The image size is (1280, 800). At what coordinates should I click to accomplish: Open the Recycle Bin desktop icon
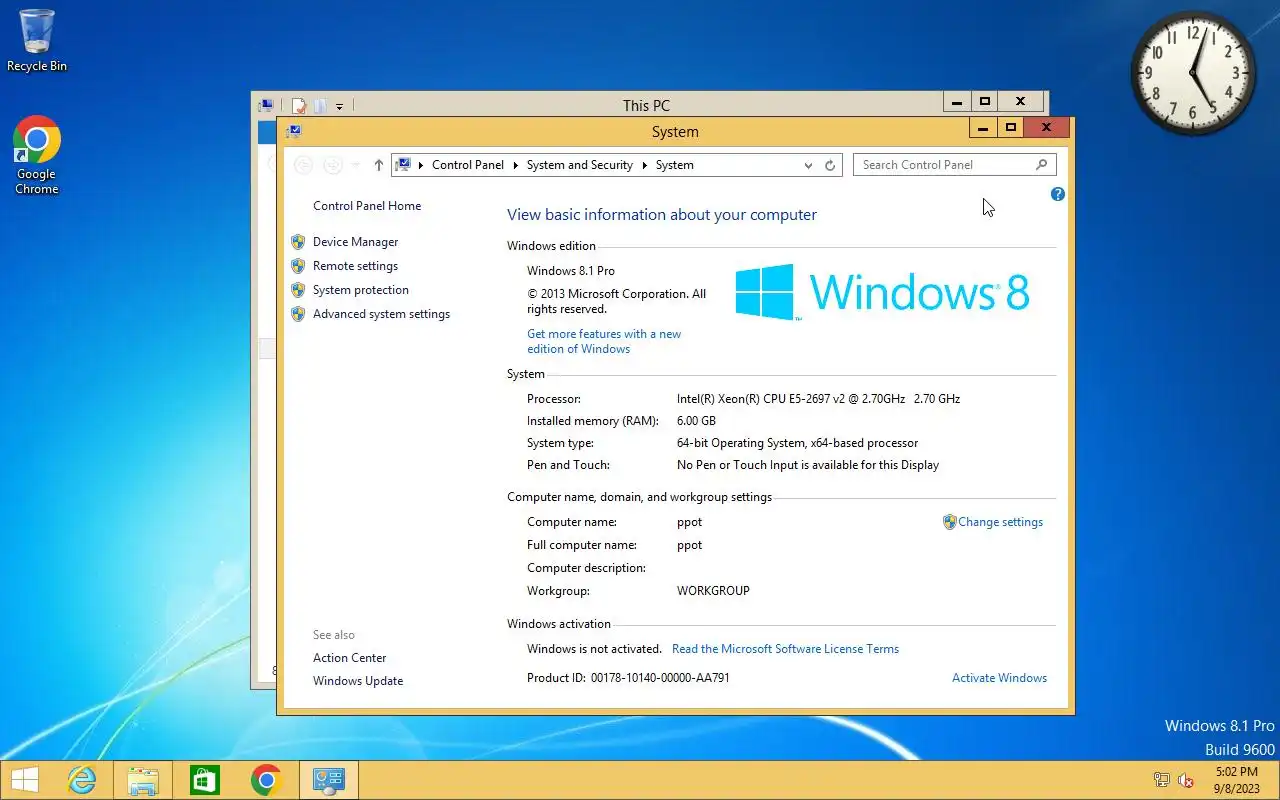point(37,40)
